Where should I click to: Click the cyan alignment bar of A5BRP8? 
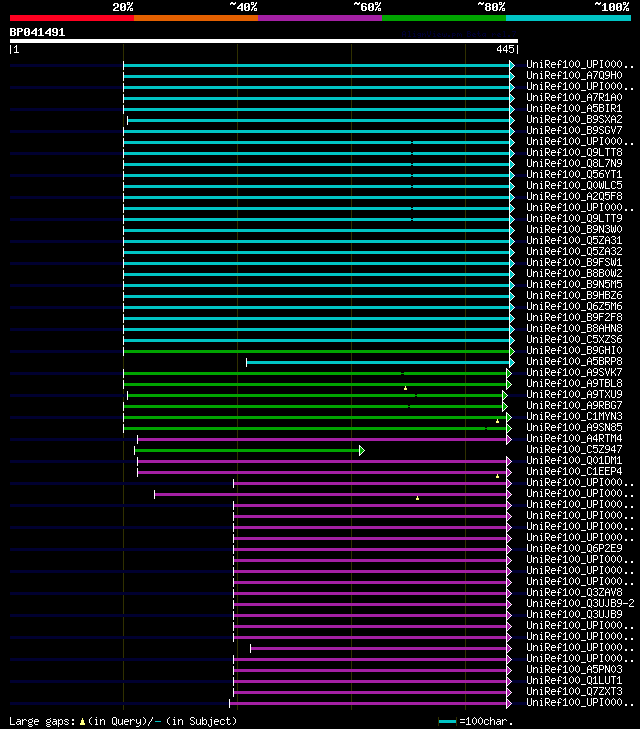pos(378,362)
